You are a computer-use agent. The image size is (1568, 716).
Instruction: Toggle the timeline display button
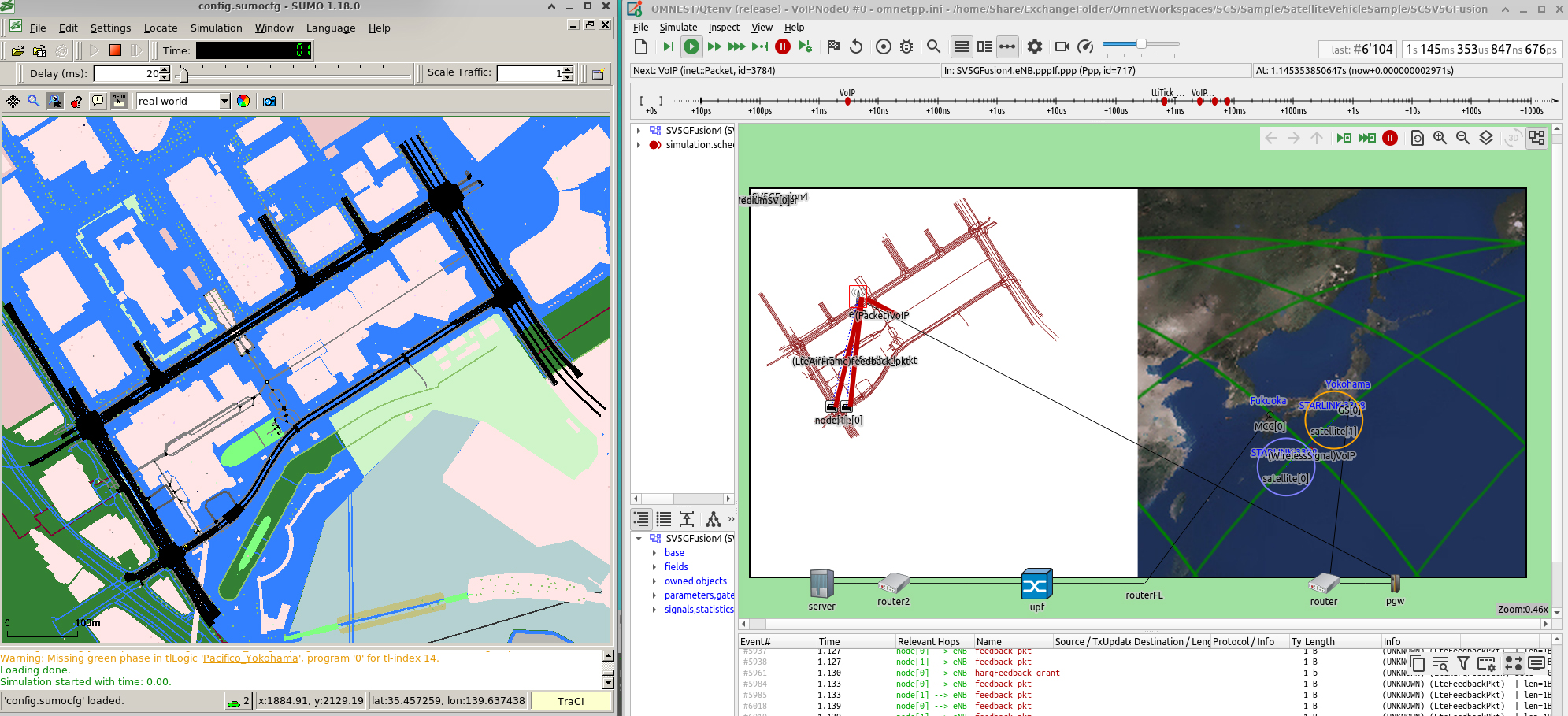(x=1007, y=47)
